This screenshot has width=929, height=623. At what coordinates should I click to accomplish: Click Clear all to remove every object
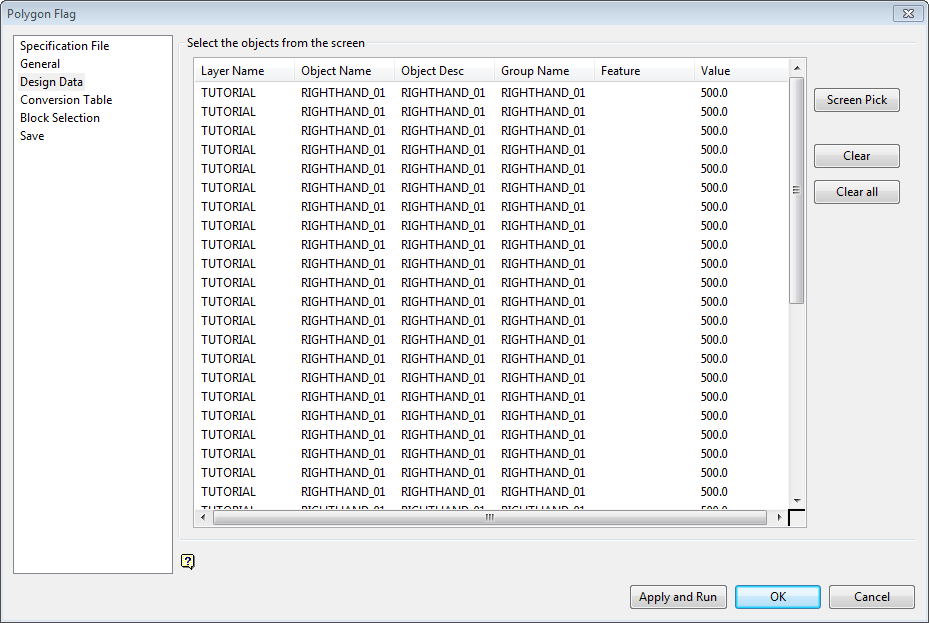(856, 192)
